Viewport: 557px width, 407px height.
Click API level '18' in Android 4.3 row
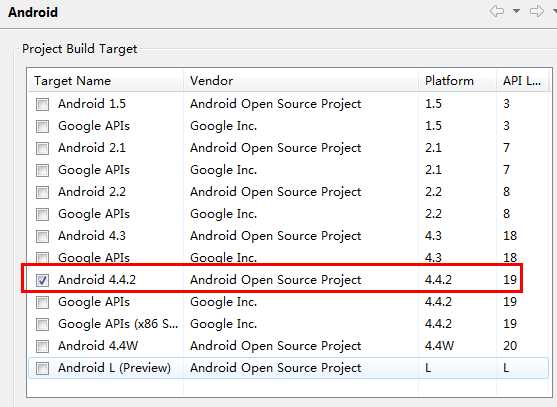(x=510, y=236)
